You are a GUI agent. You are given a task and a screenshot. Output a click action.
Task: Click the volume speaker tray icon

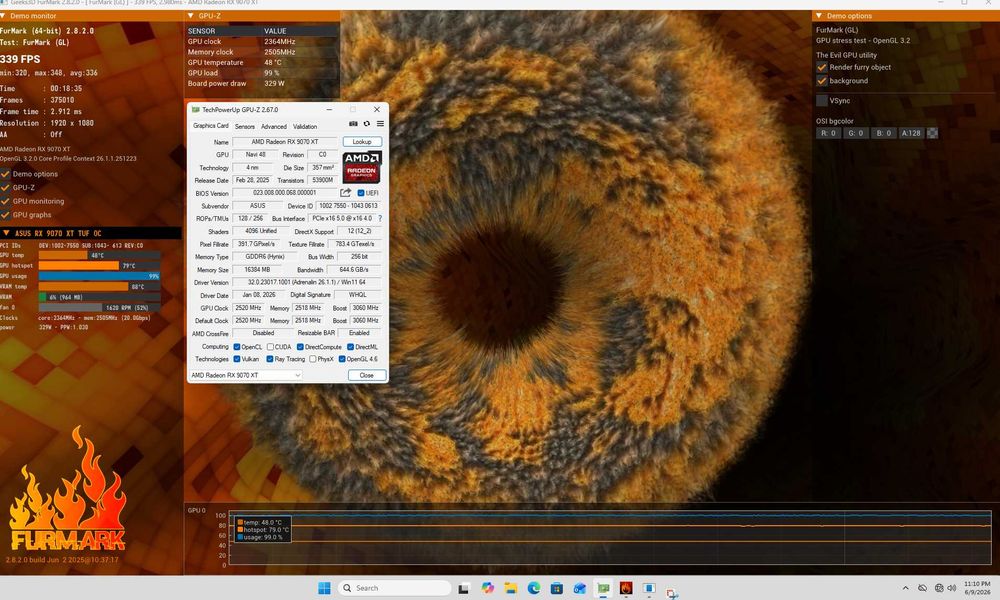[x=952, y=588]
